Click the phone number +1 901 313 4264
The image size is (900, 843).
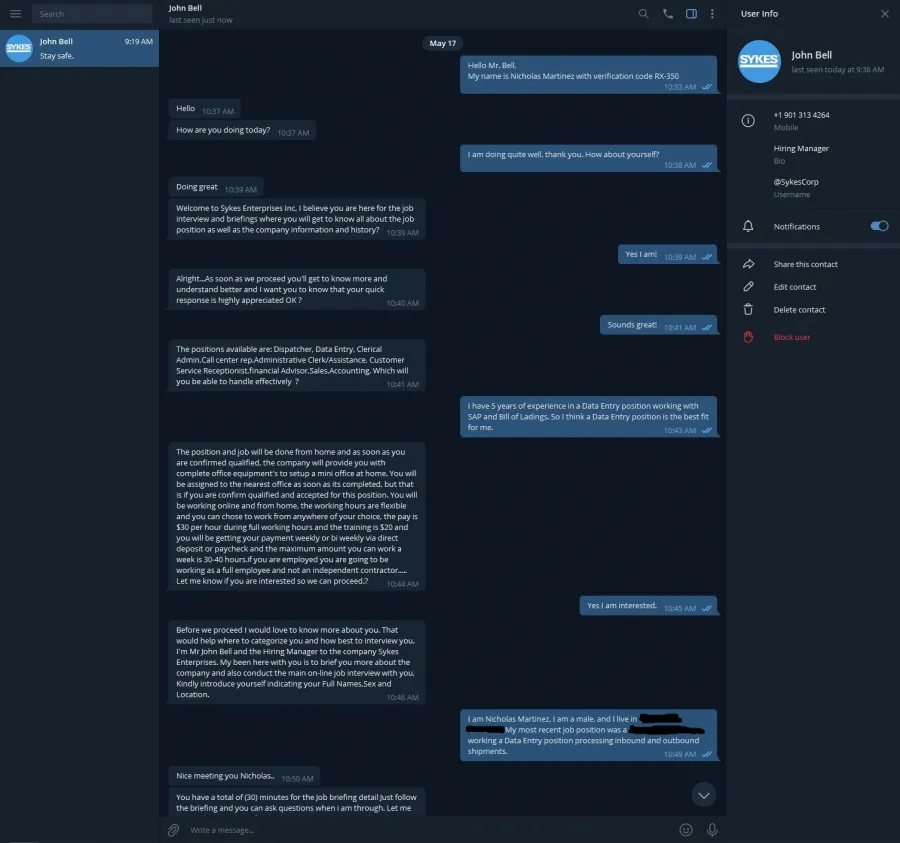pyautogui.click(x=801, y=115)
